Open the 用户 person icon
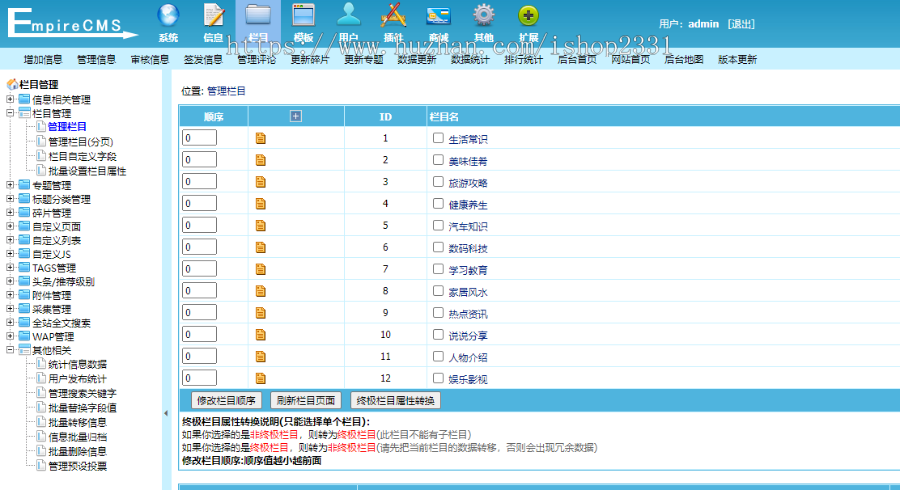Viewport: 900px width, 490px height. (x=348, y=15)
